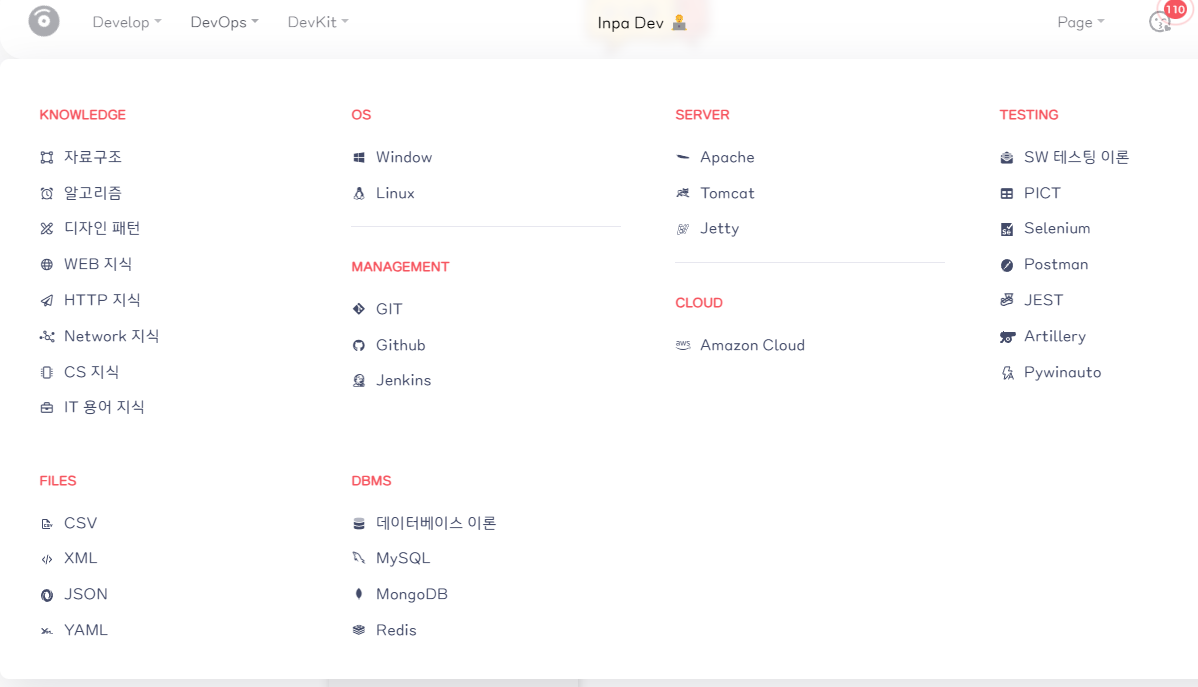Expand the Develop dropdown menu

click(x=126, y=22)
